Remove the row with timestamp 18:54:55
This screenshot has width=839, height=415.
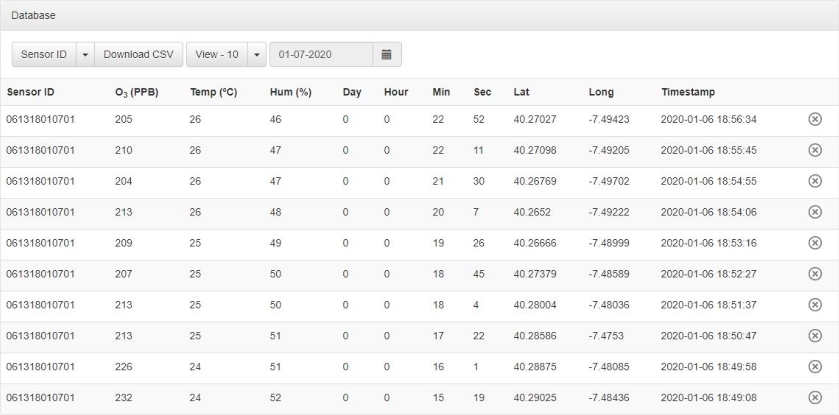tap(814, 181)
